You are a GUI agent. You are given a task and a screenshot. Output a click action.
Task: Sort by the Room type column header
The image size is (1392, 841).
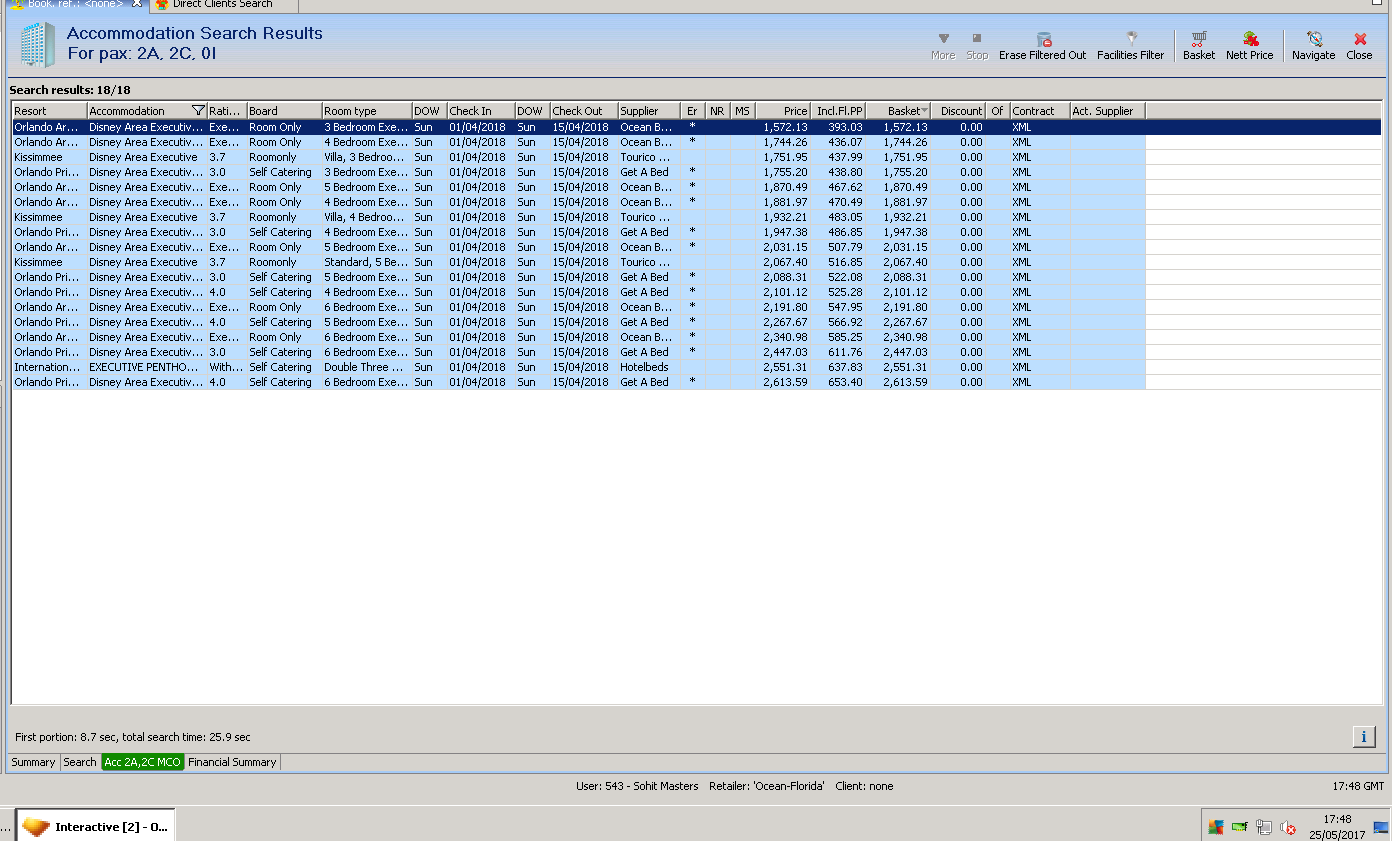tap(367, 111)
